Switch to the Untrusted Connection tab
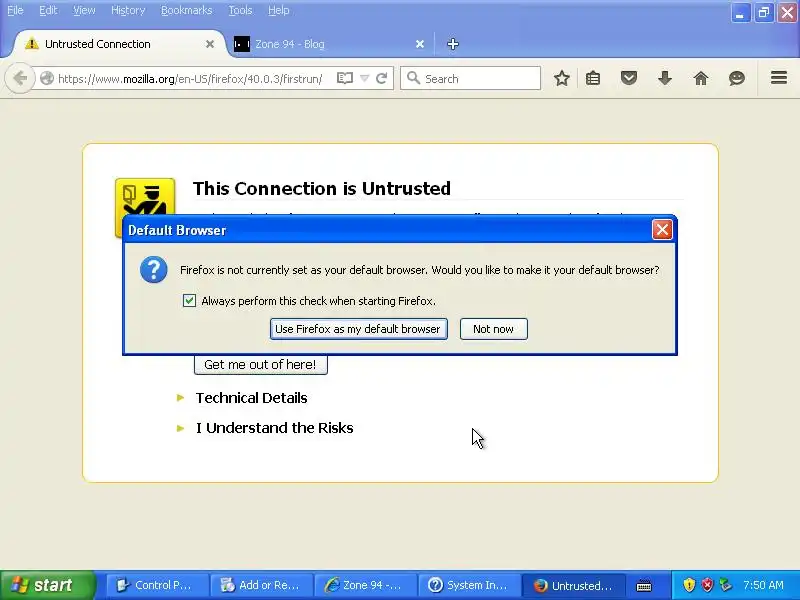Image resolution: width=800 pixels, height=600 pixels. click(x=119, y=44)
